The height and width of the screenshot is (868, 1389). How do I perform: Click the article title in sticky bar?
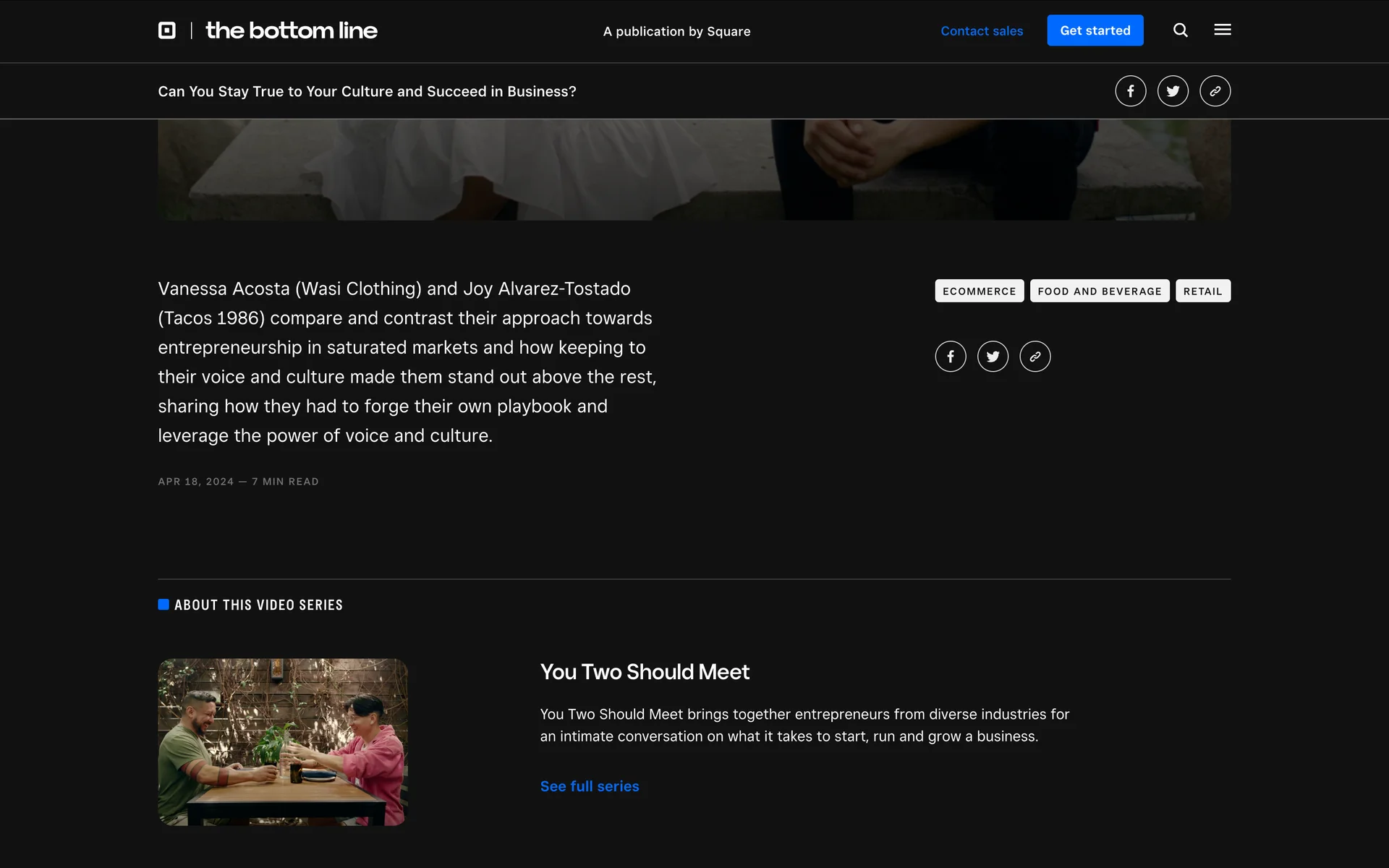(x=368, y=91)
